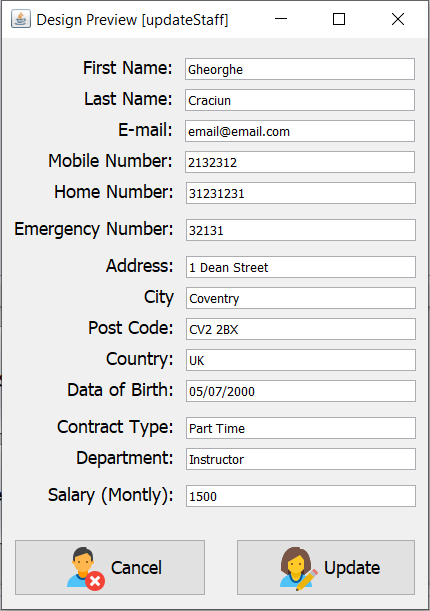Maximize the Design Preview window

pos(339,19)
